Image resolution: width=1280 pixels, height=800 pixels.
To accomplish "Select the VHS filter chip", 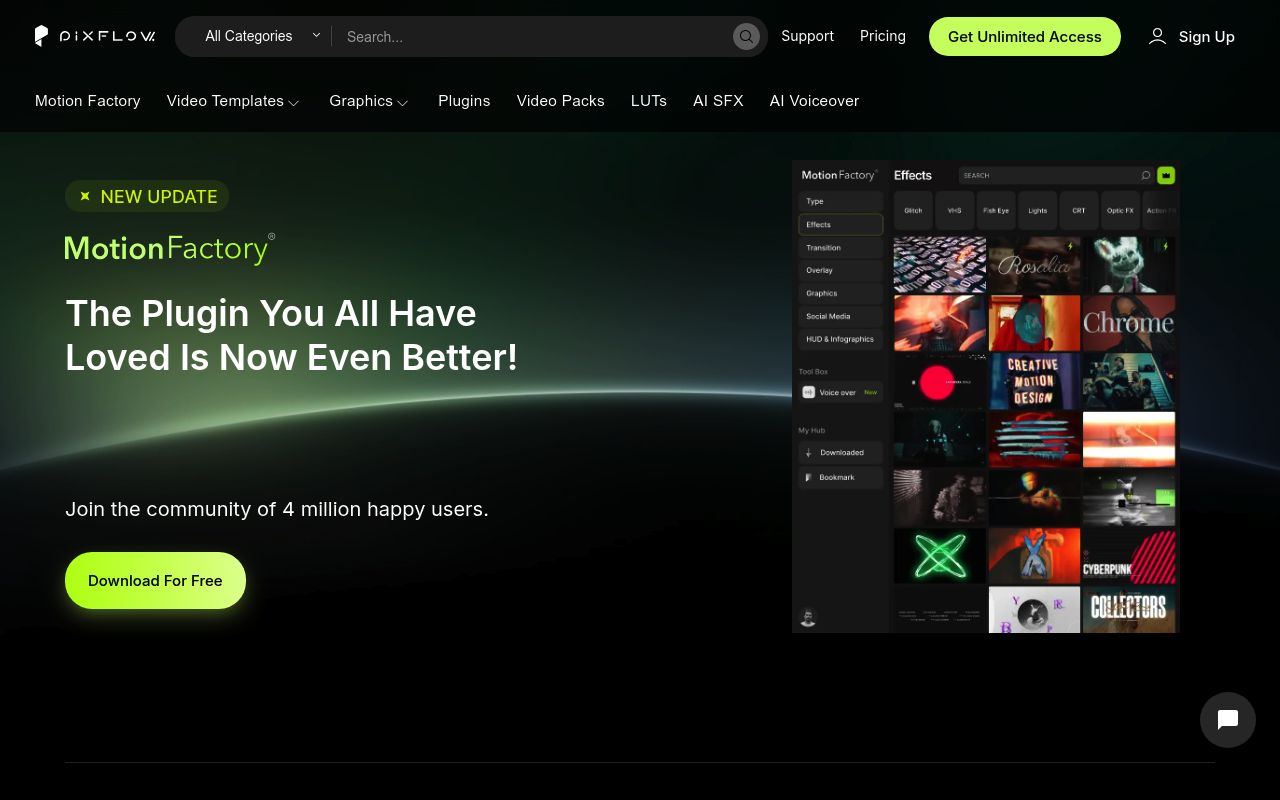I will pos(954,210).
